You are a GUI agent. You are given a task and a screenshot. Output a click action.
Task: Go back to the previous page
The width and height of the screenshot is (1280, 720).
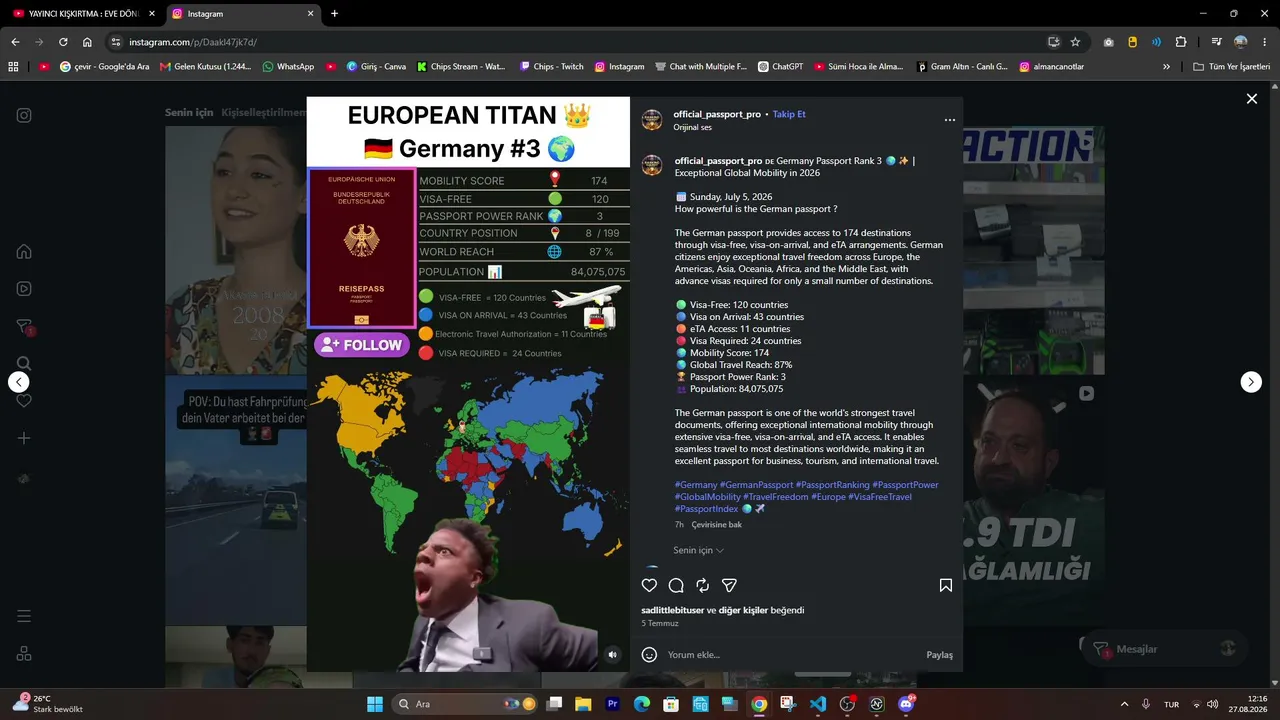(x=15, y=42)
